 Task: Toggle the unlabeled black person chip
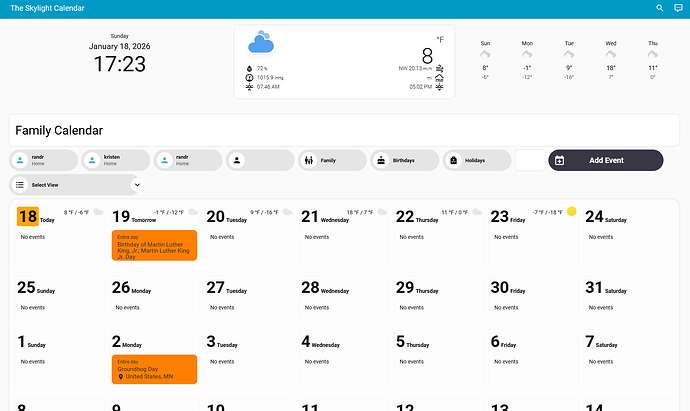click(260, 160)
